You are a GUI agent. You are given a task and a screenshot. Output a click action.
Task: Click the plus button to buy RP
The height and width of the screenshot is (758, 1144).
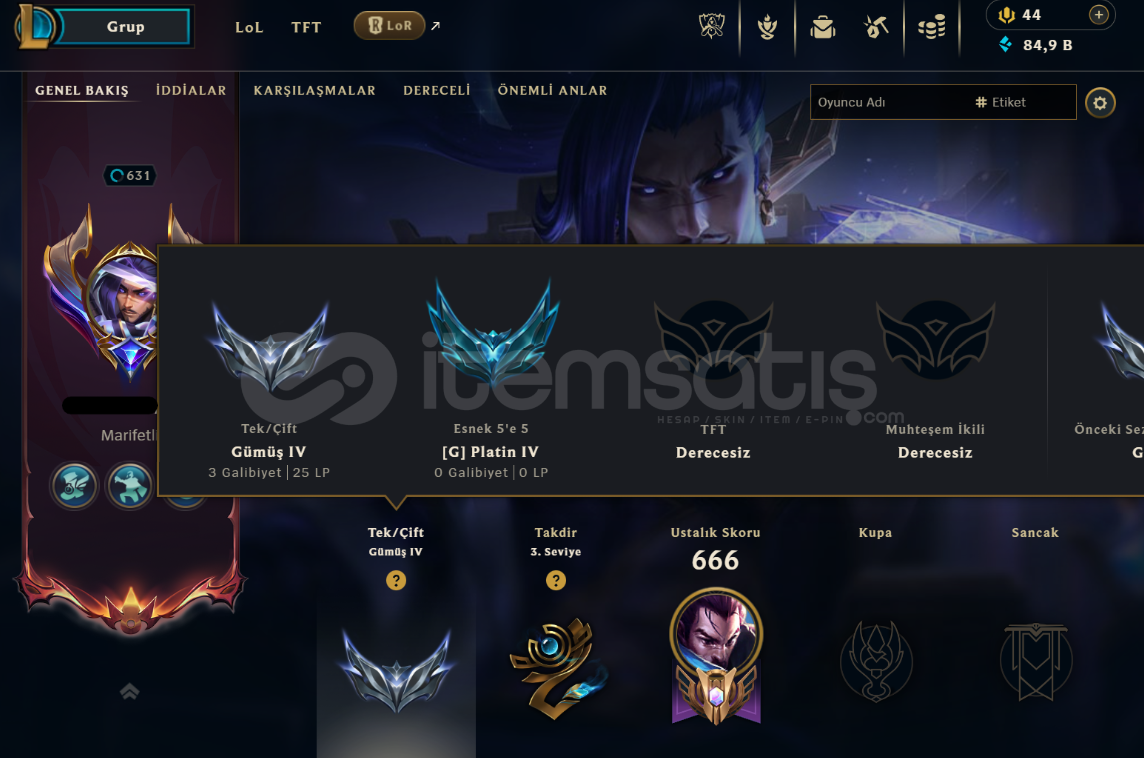1099,15
